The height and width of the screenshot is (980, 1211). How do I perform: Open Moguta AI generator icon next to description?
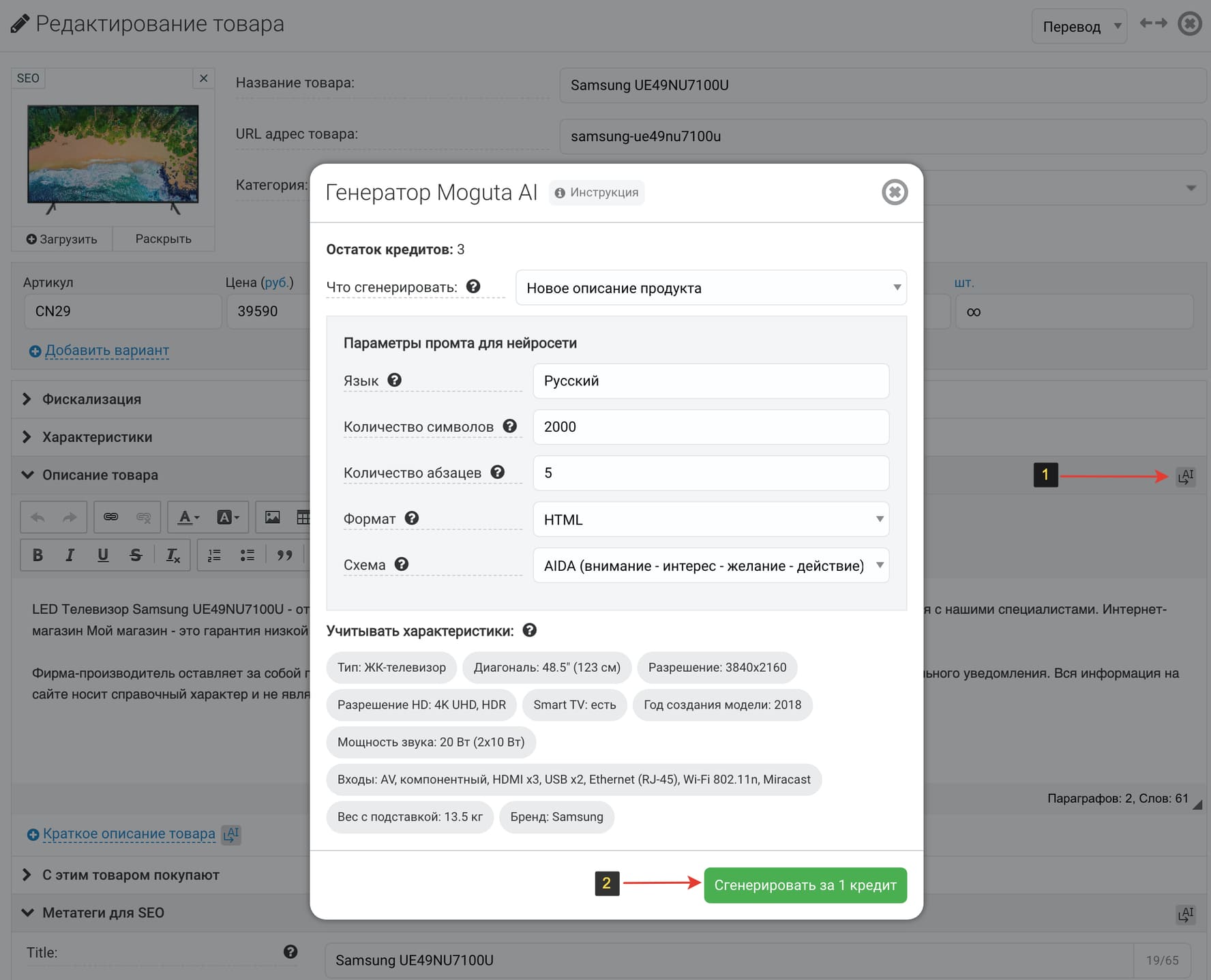(x=1186, y=476)
